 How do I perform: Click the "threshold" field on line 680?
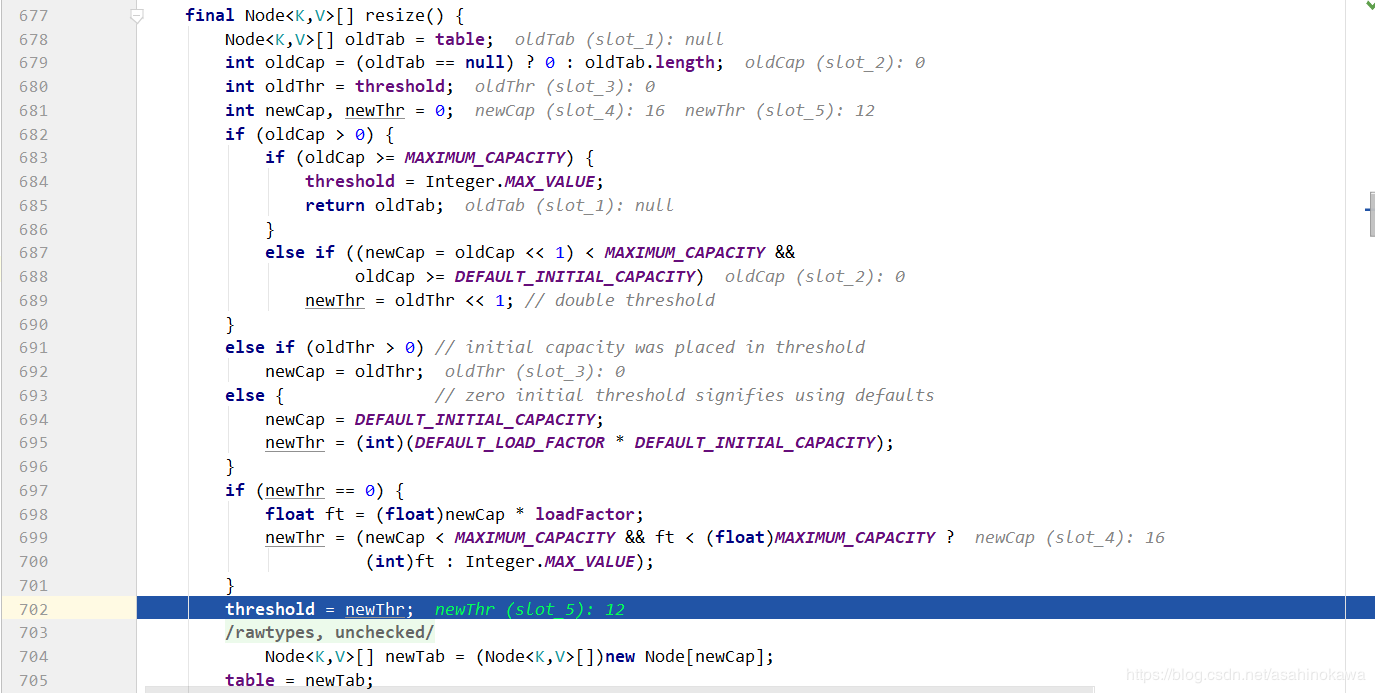[399, 86]
